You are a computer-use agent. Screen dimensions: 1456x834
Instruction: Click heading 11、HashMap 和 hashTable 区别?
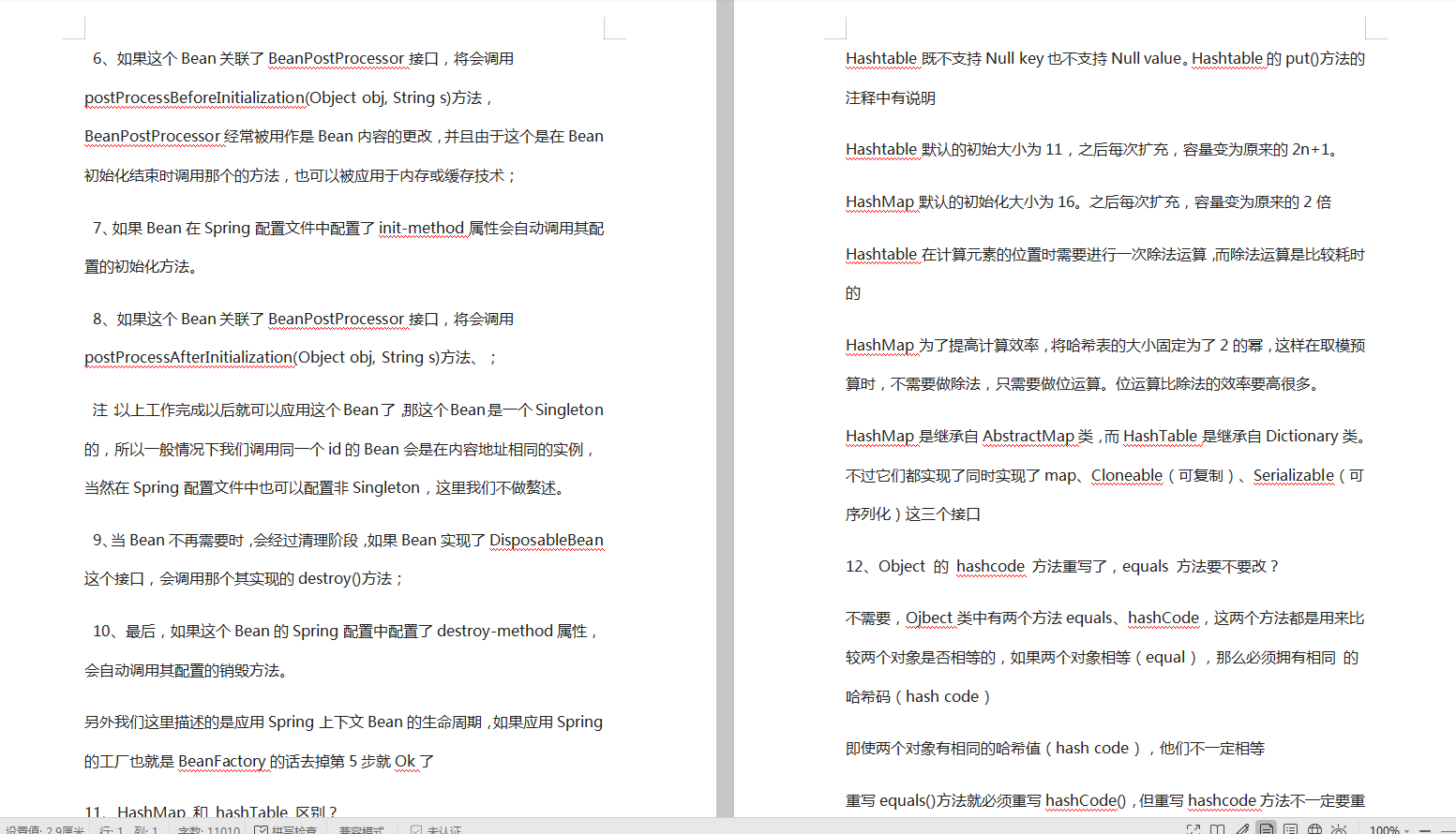click(211, 812)
